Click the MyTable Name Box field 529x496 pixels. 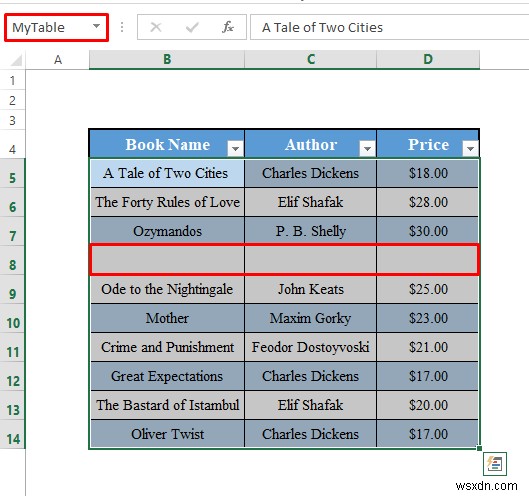[x=56, y=27]
